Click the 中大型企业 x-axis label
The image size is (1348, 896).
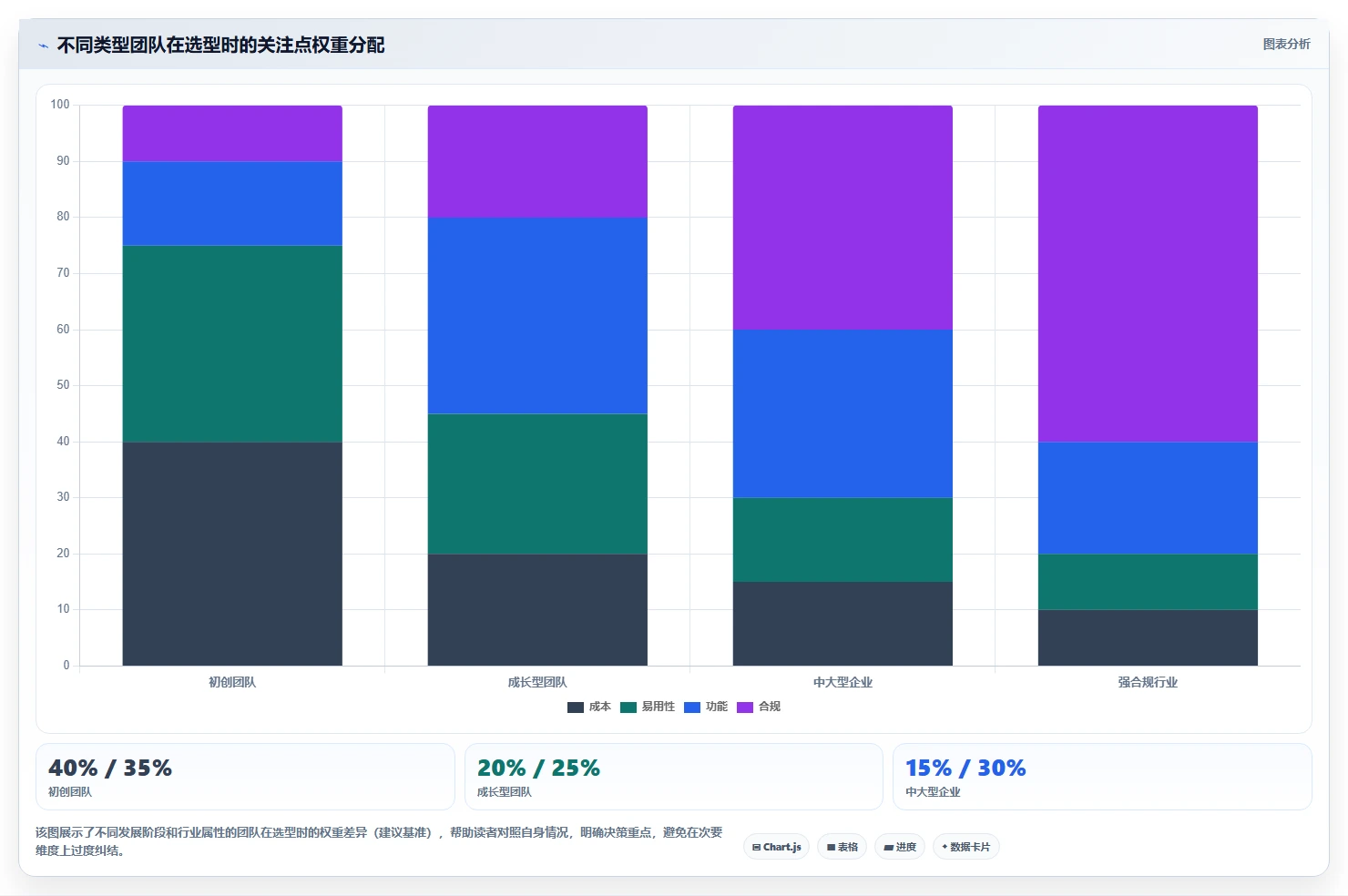click(x=842, y=682)
